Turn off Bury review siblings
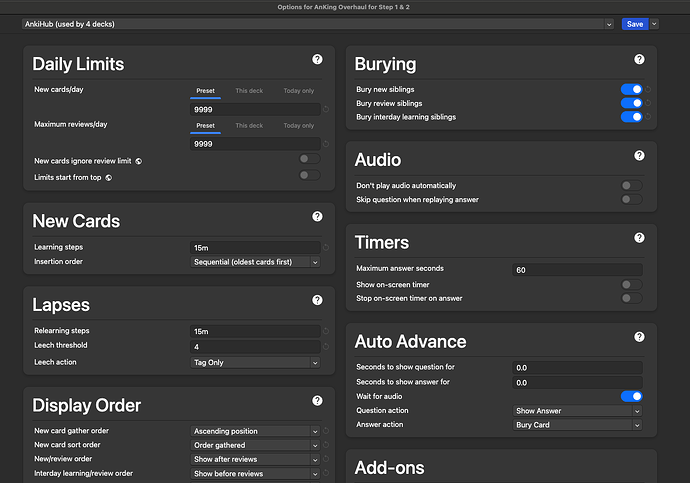 631,103
